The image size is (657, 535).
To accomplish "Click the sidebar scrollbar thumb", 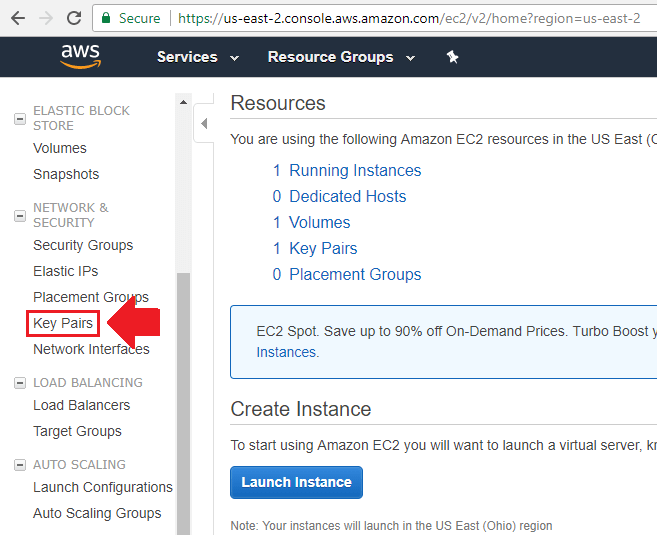I will [x=184, y=404].
